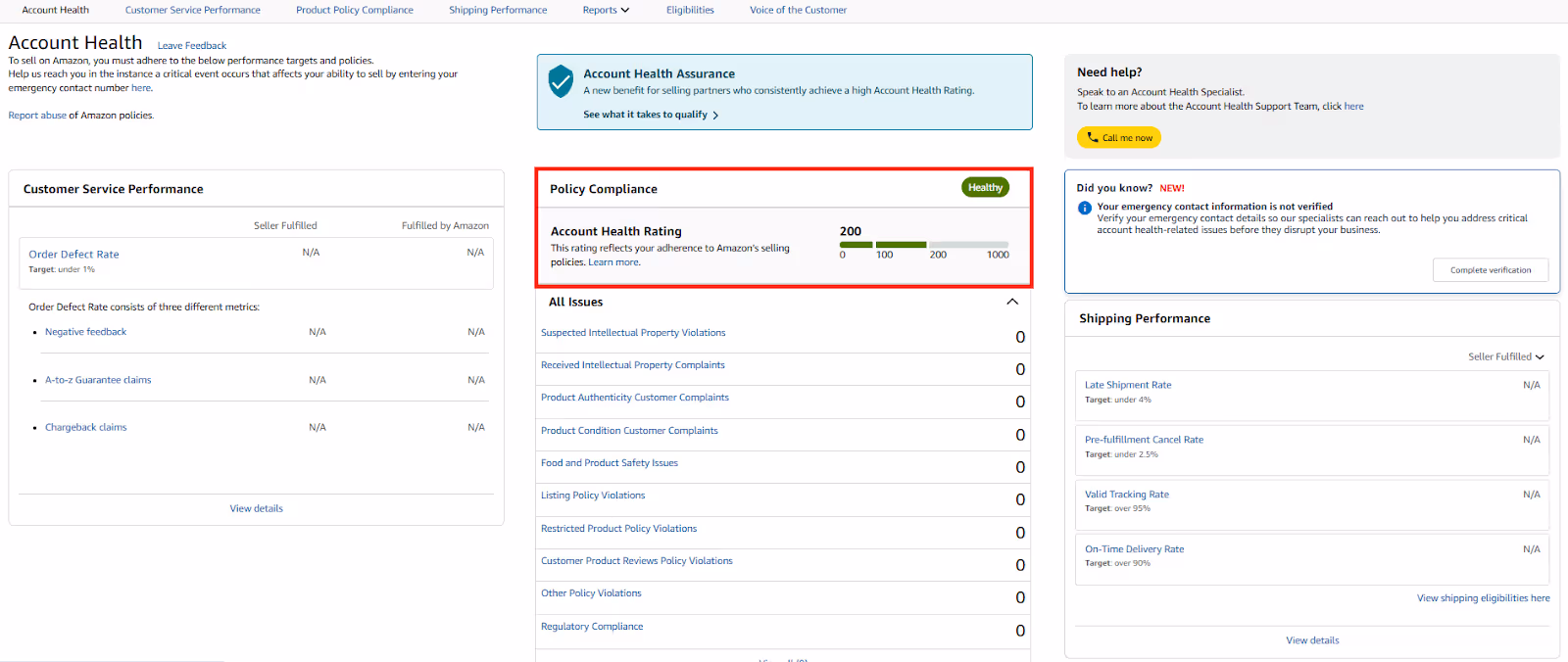This screenshot has height=662, width=1568.
Task: Click the Healthy status badge
Action: (x=985, y=188)
